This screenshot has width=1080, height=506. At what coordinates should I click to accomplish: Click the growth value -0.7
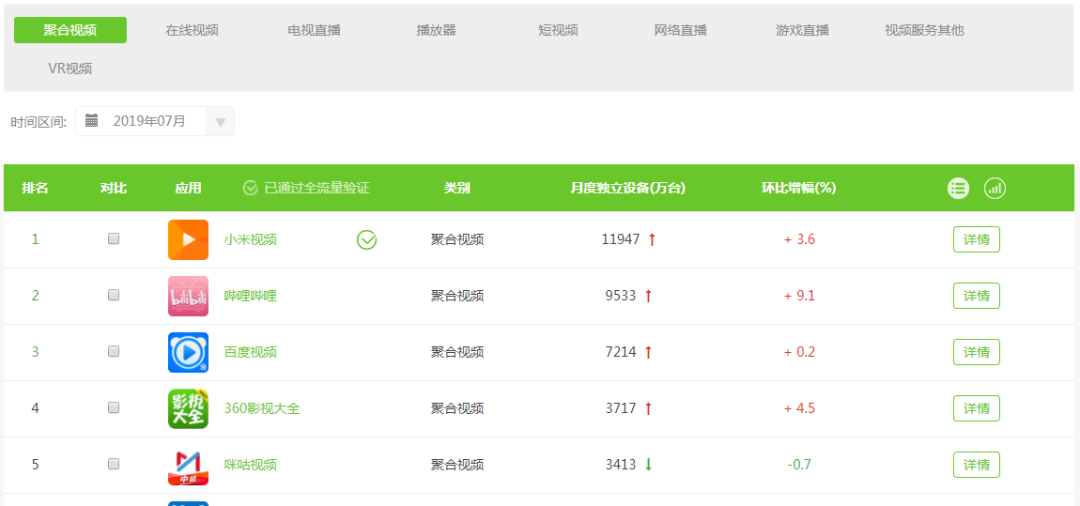click(800, 465)
